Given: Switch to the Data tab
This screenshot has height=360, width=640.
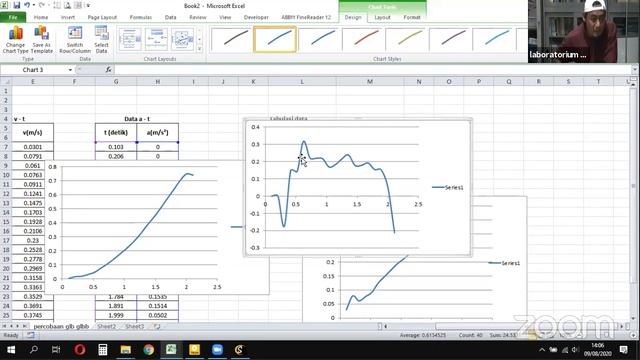Looking at the screenshot, I should [x=171, y=17].
